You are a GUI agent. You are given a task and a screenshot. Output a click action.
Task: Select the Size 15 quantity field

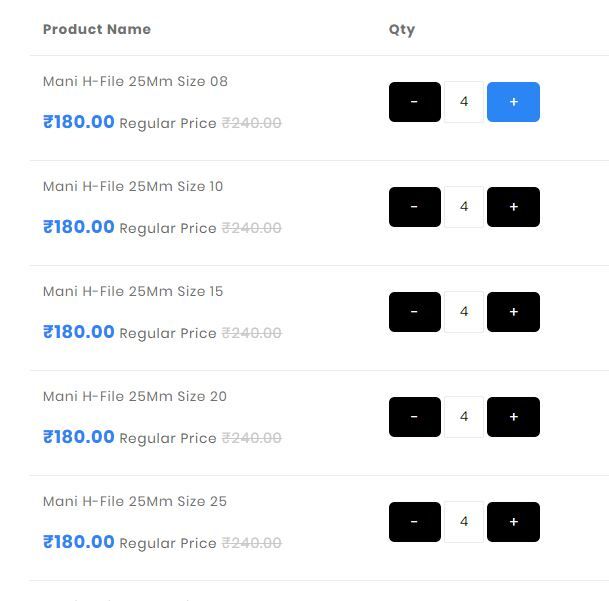click(464, 312)
